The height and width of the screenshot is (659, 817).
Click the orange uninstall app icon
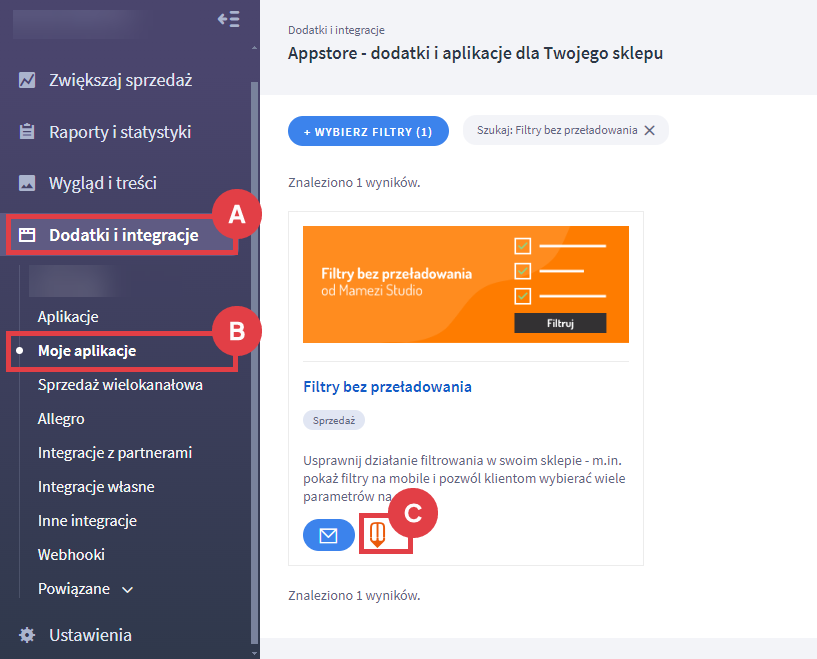point(377,535)
